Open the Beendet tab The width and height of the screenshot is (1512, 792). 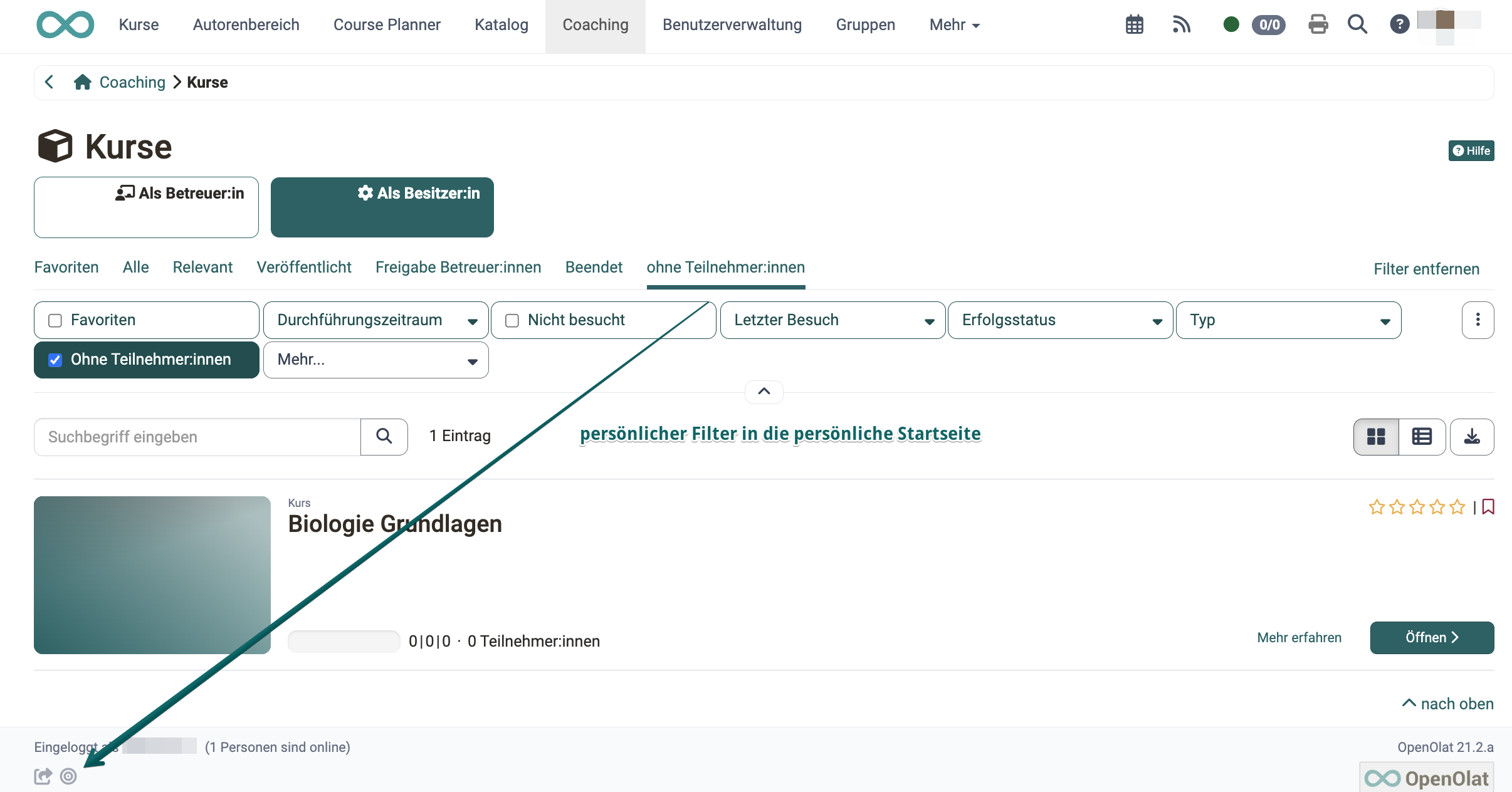coord(594,268)
